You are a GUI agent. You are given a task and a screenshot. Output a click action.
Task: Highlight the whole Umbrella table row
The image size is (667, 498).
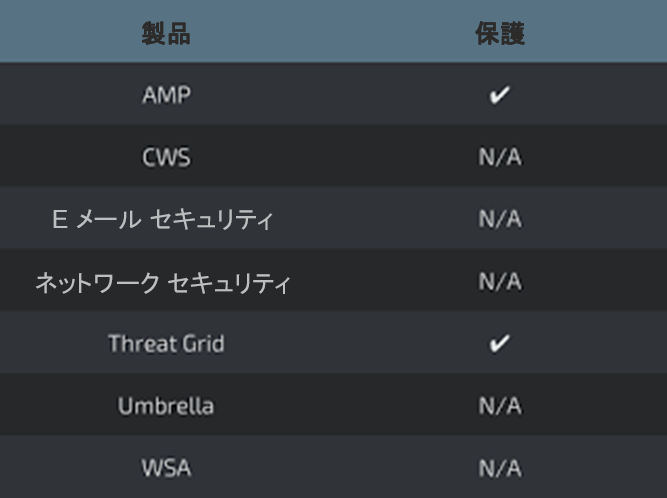point(333,406)
